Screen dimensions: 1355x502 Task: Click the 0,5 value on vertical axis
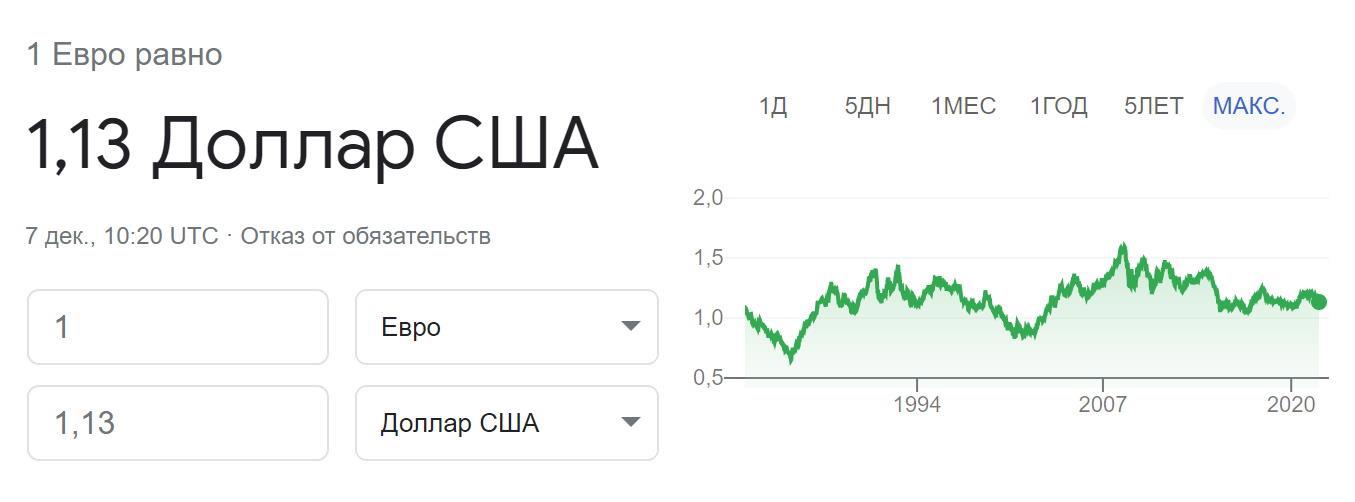pos(707,378)
